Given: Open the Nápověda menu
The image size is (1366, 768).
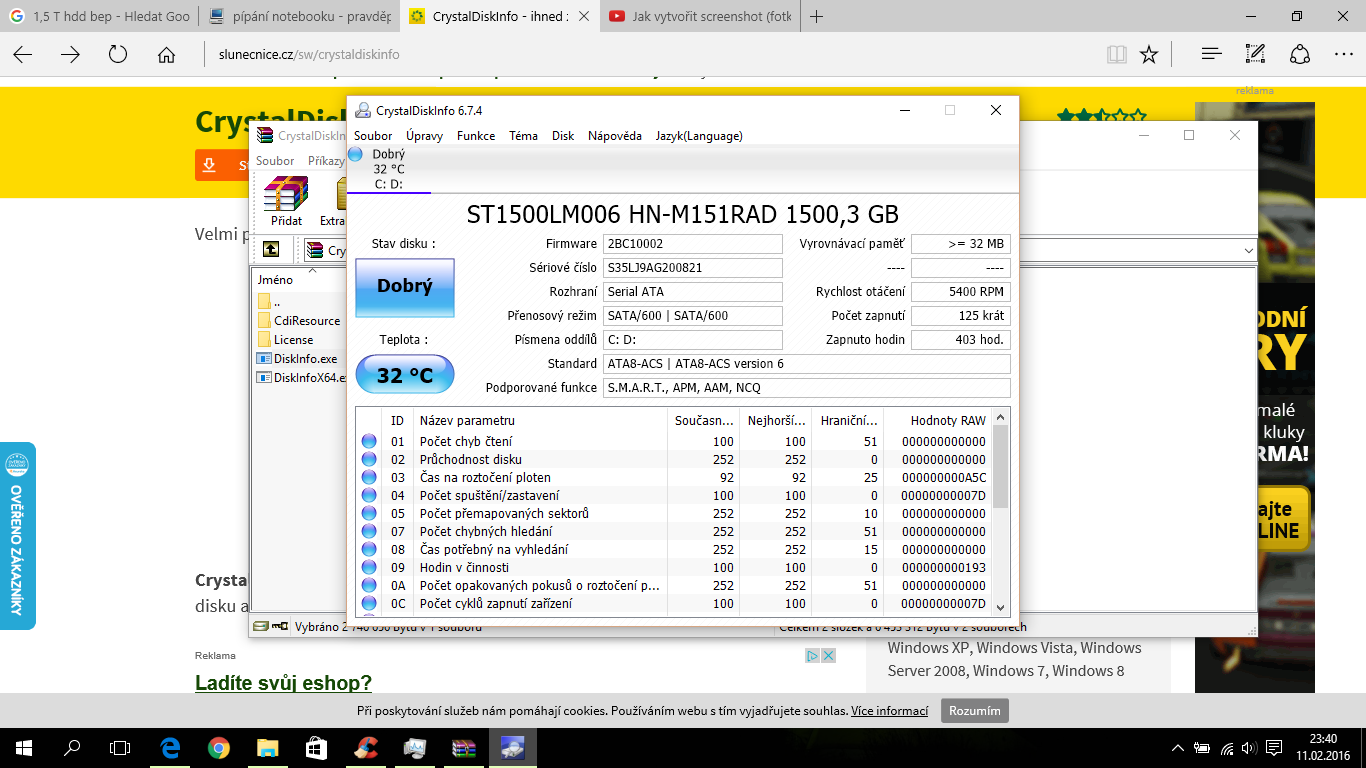Looking at the screenshot, I should [615, 136].
